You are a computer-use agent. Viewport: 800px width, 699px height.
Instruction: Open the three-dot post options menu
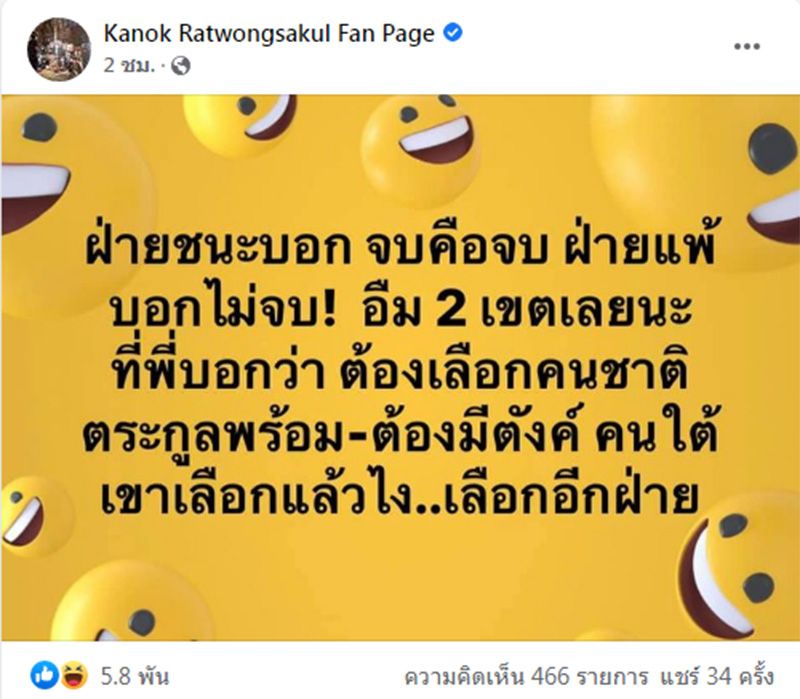point(747,46)
